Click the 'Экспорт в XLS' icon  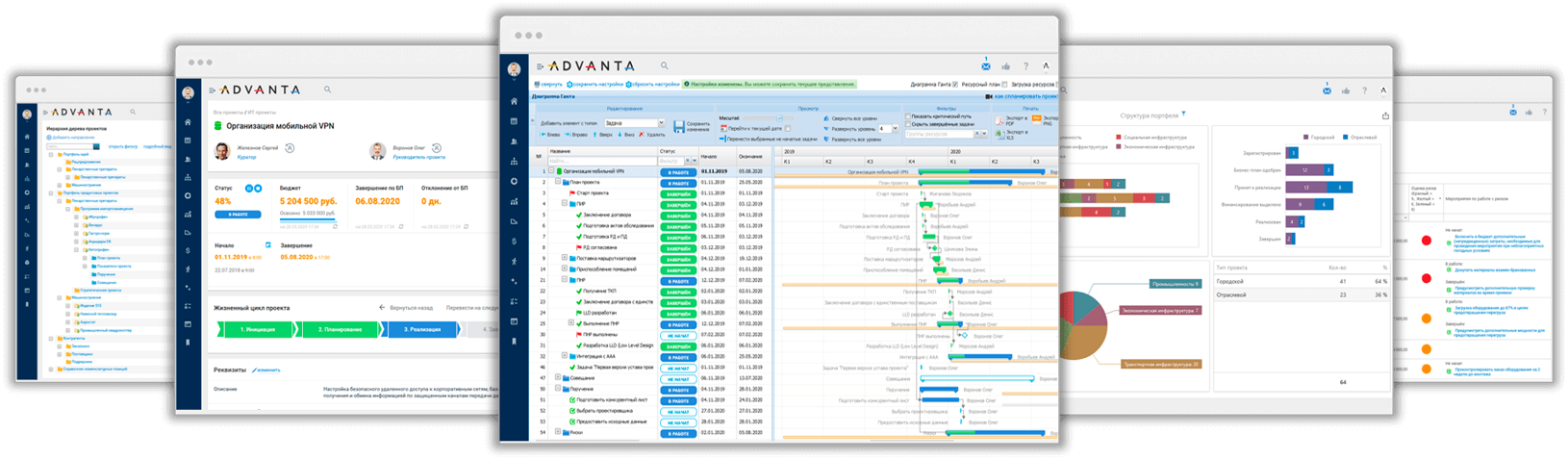(999, 134)
